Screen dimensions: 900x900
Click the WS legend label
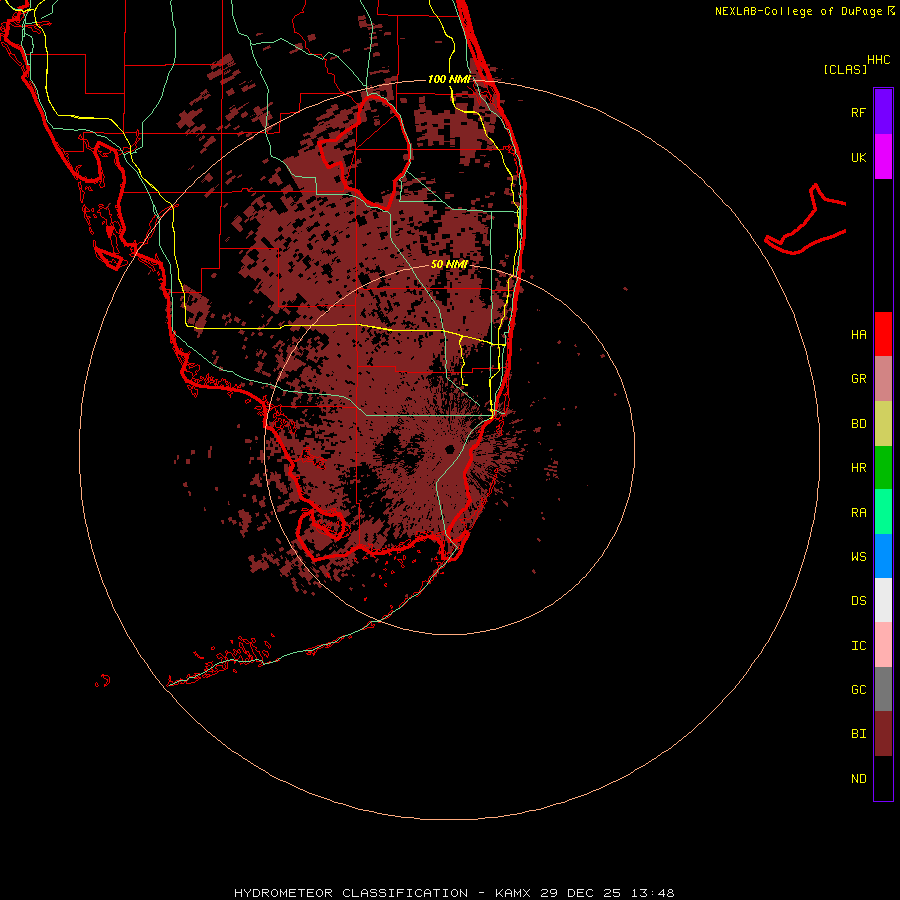click(858, 557)
